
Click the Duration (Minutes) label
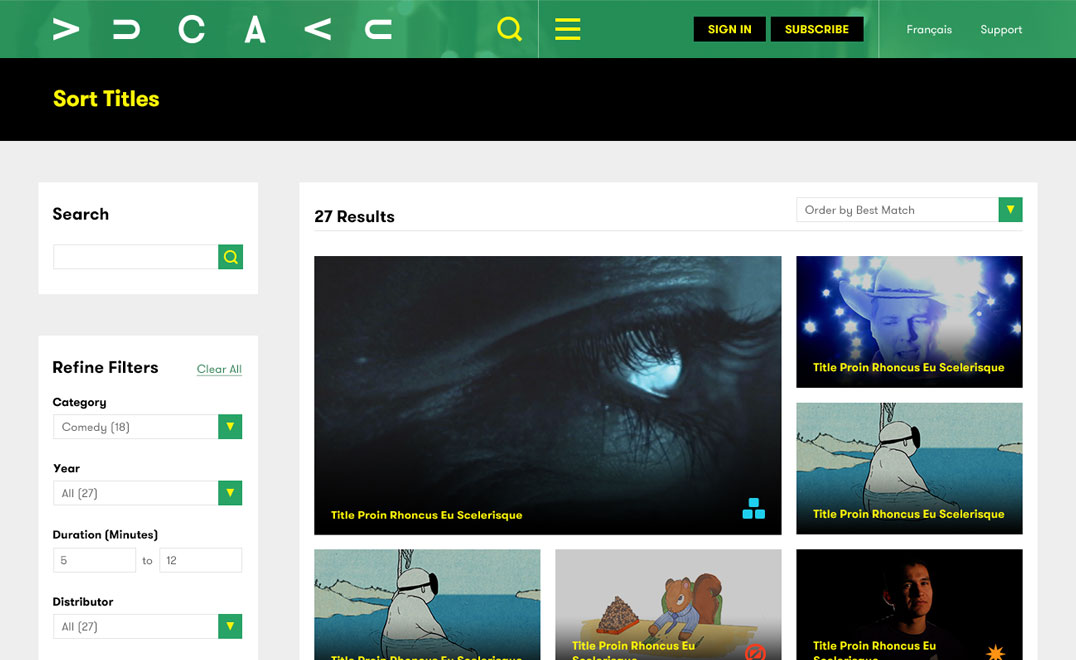click(x=105, y=534)
